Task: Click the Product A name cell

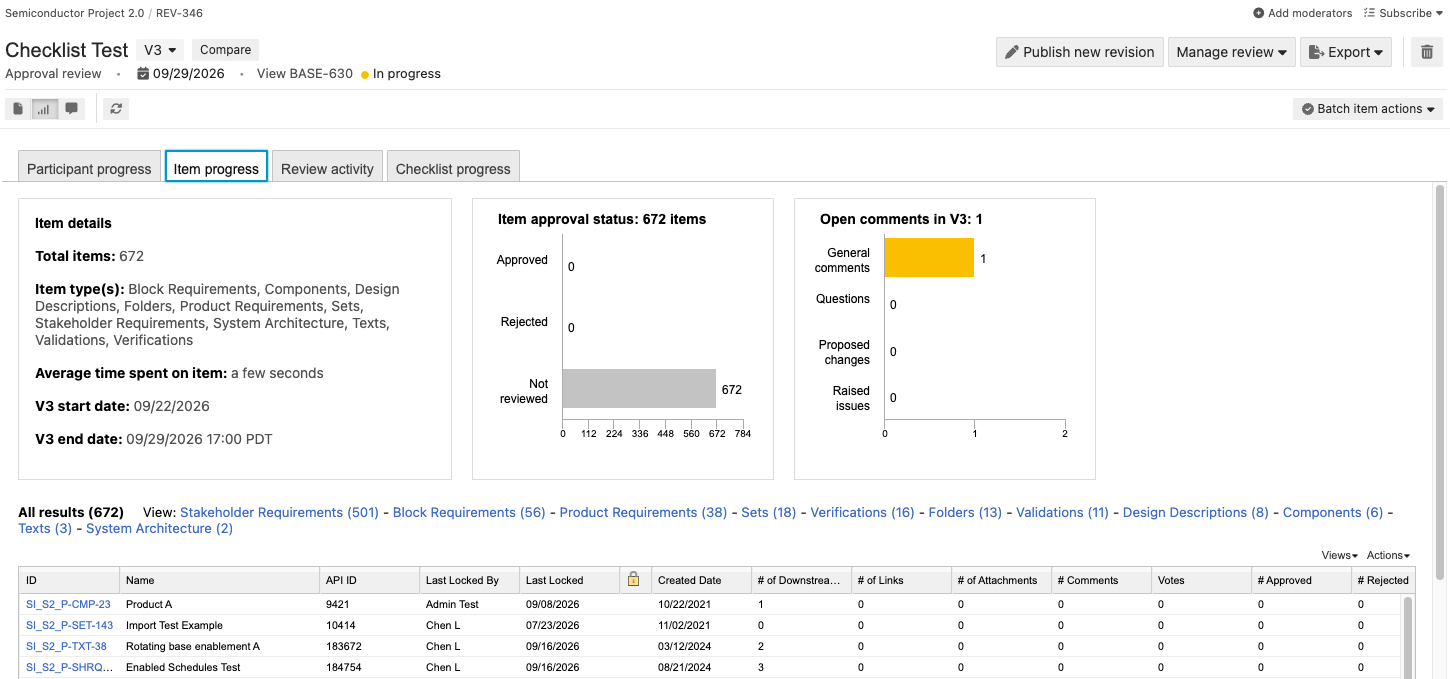Action: (x=220, y=604)
